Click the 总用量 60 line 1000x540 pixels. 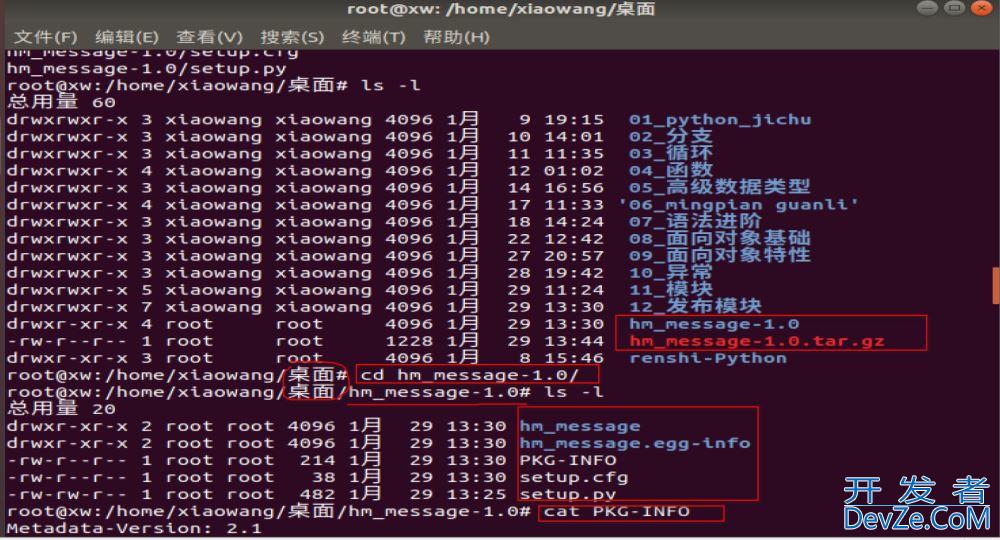point(61,102)
